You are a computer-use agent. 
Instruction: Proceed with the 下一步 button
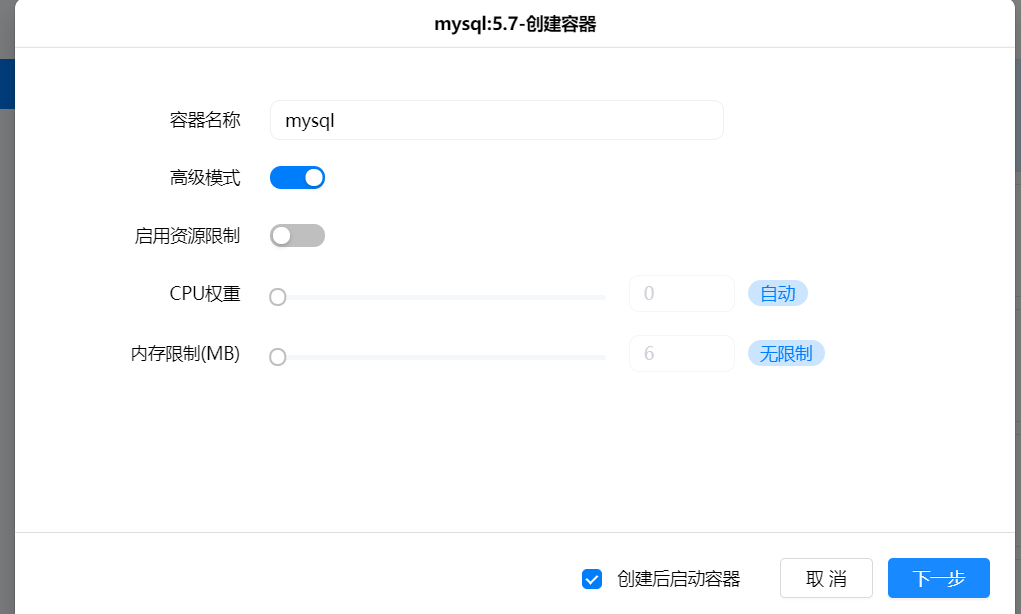point(939,578)
